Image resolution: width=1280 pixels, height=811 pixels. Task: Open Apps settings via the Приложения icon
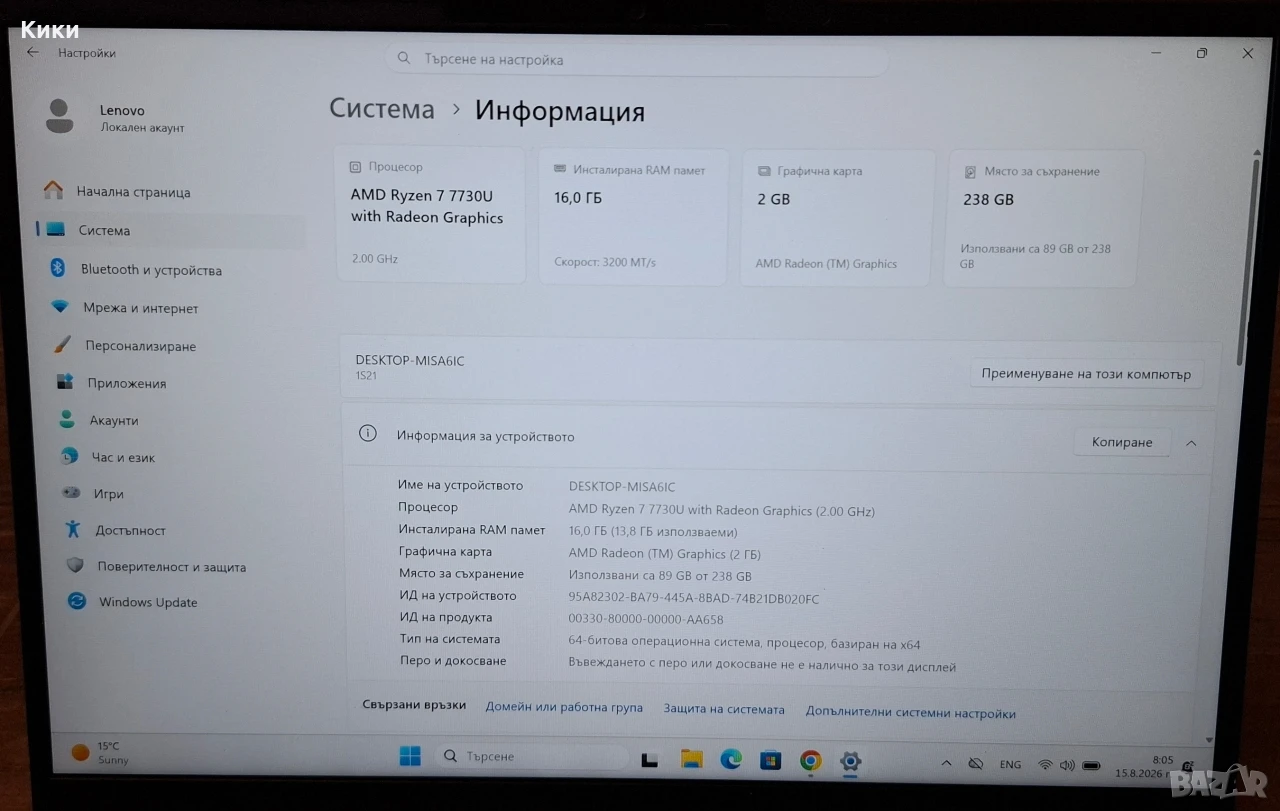(65, 382)
